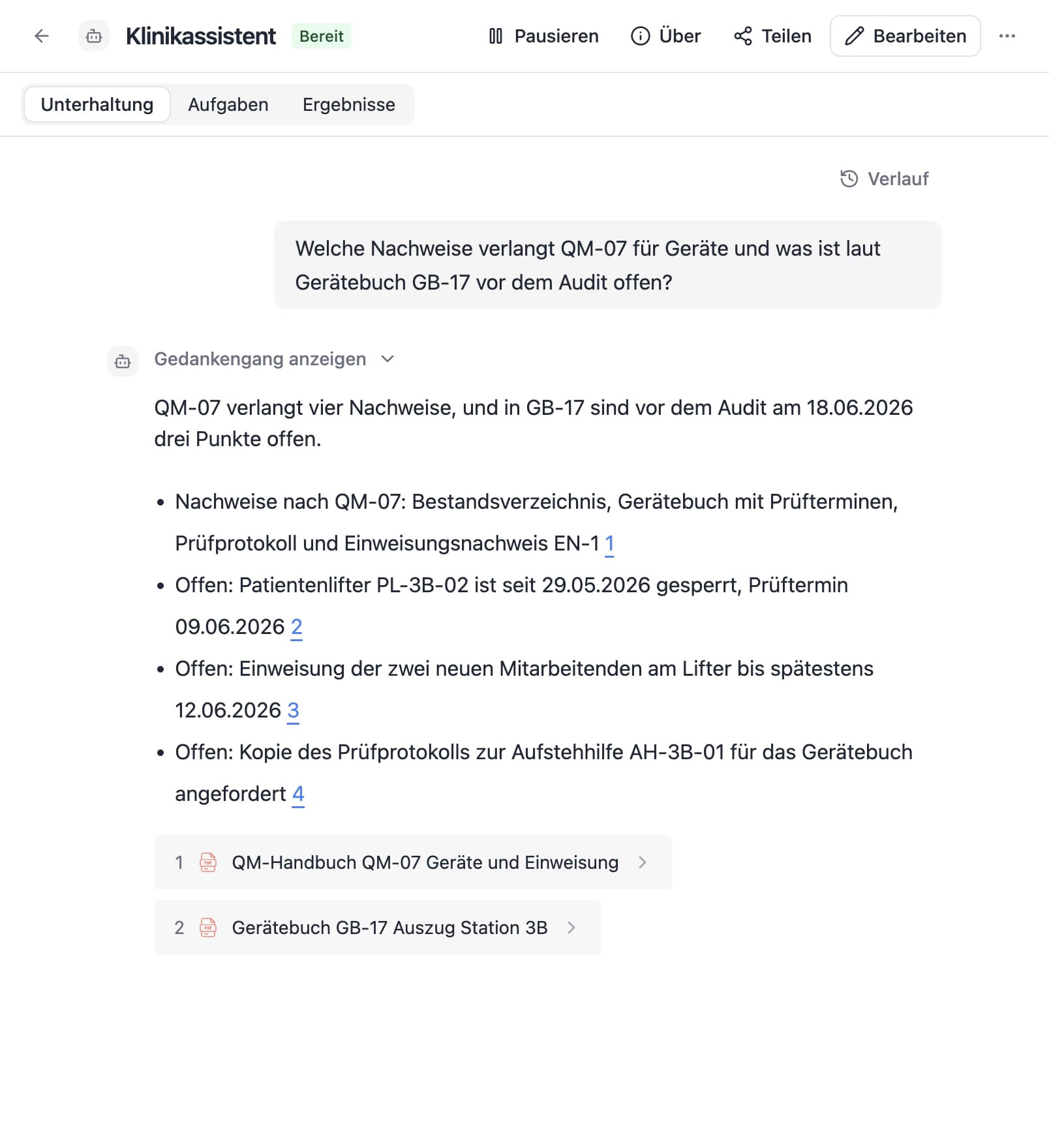Go back with the left arrow icon
1049x1148 pixels.
[42, 36]
